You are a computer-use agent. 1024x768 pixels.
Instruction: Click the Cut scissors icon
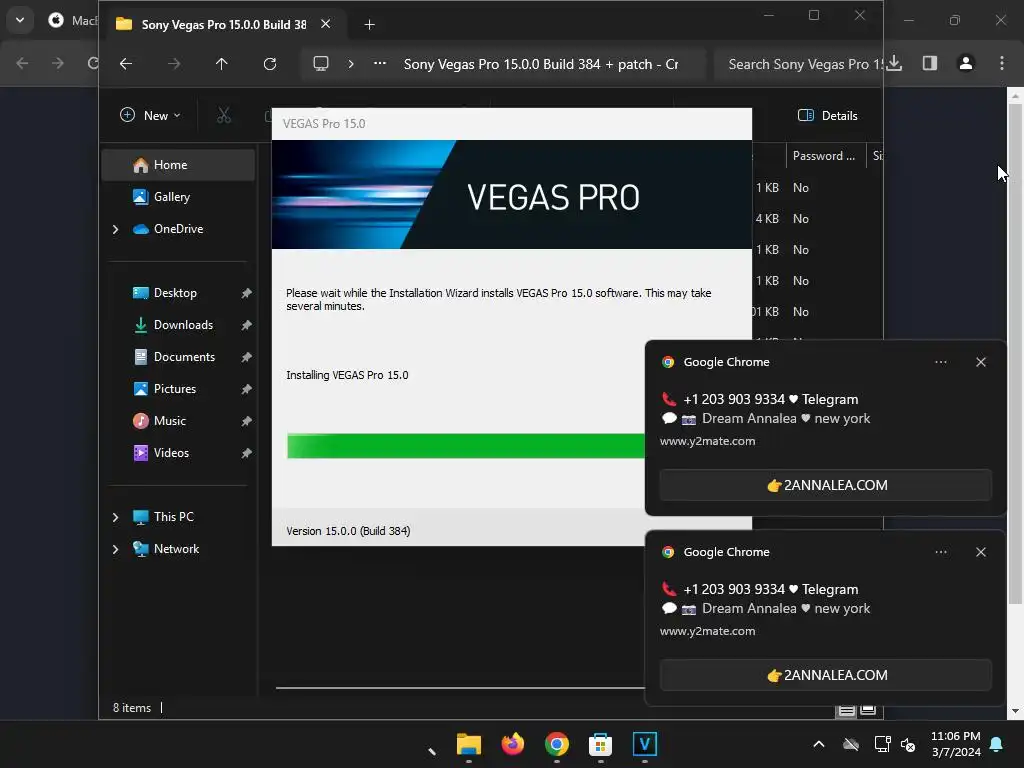click(x=224, y=116)
